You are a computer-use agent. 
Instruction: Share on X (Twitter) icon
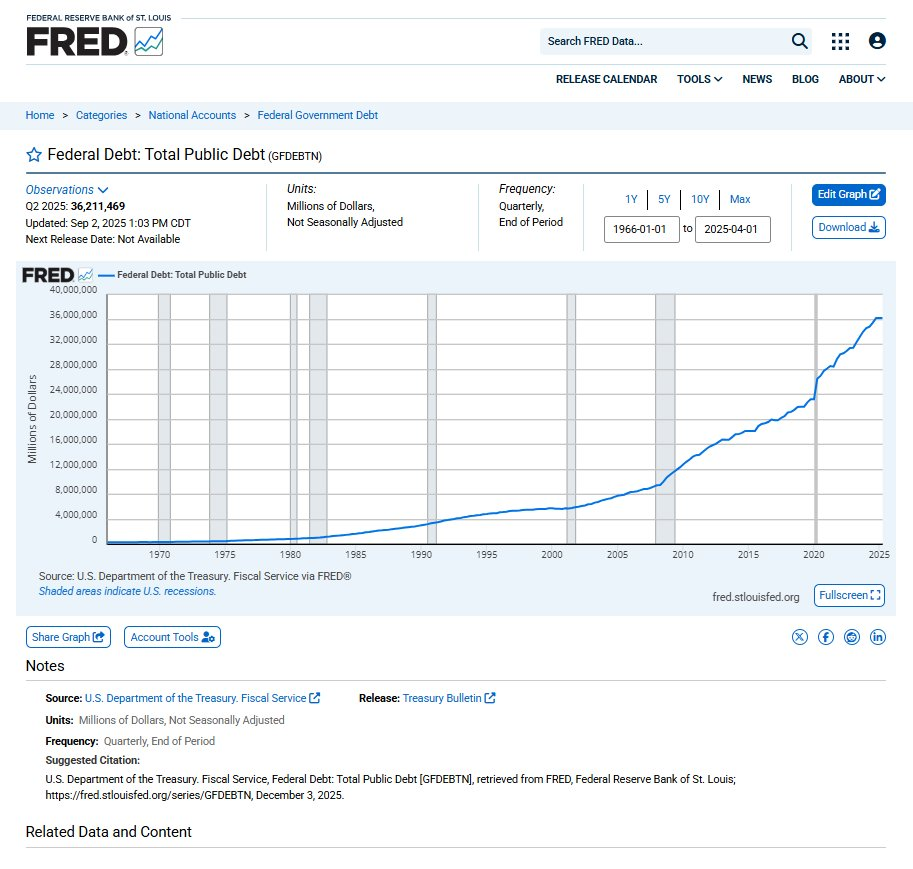[800, 637]
